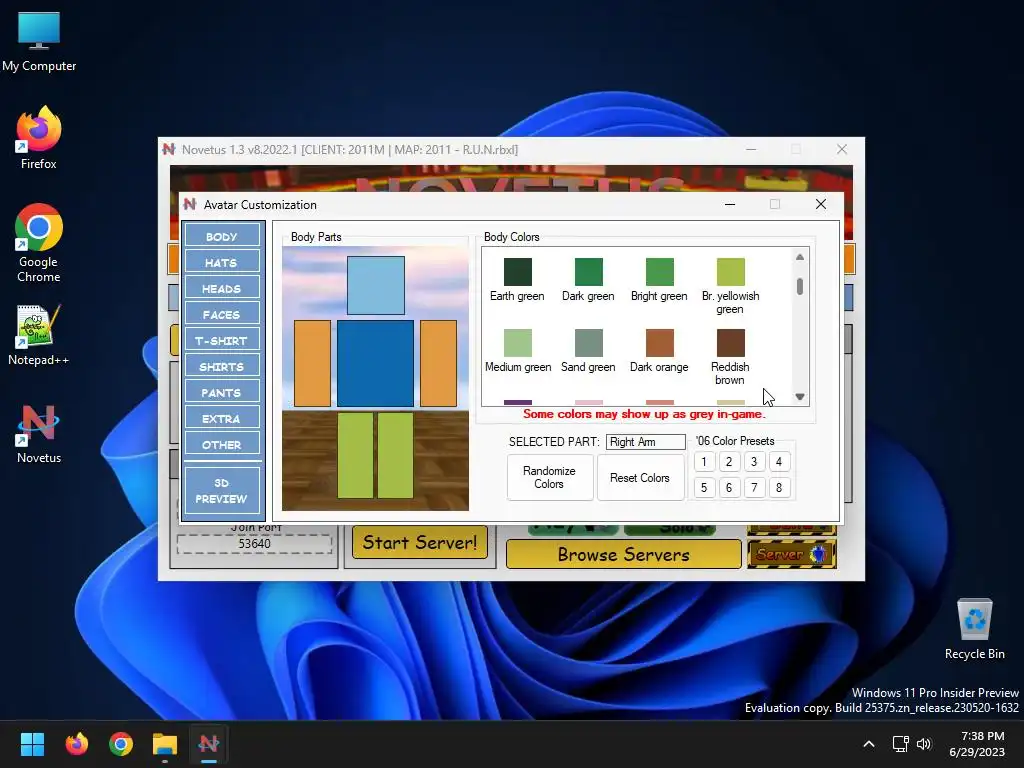Minimize the Novetus main window
Screen dimensions: 1024x768
(751, 150)
